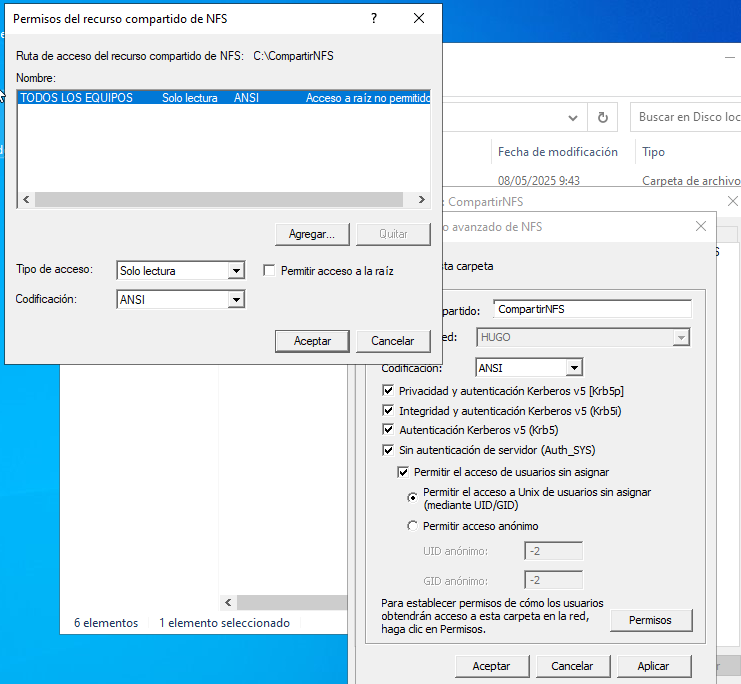Close the advanced NFS sharing dialog
Screen dimensions: 741x684
[x=701, y=227]
